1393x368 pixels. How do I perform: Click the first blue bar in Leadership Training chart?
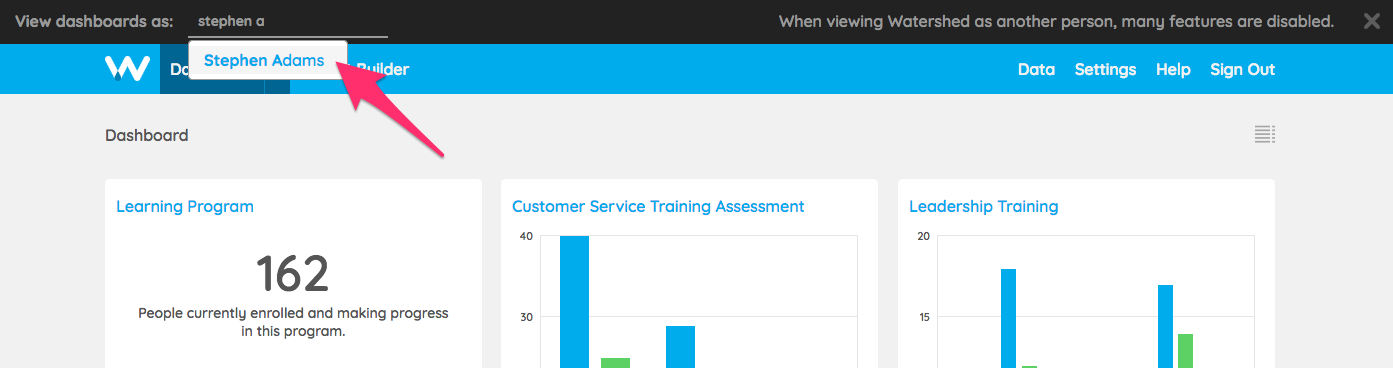[1008, 318]
